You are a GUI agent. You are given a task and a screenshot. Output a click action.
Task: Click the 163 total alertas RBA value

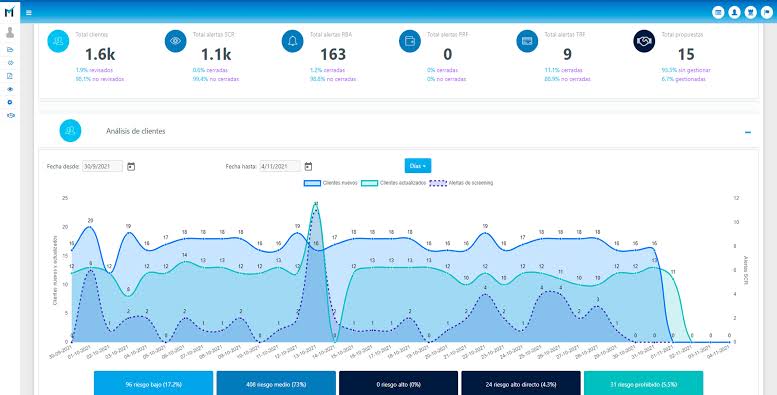pos(333,54)
